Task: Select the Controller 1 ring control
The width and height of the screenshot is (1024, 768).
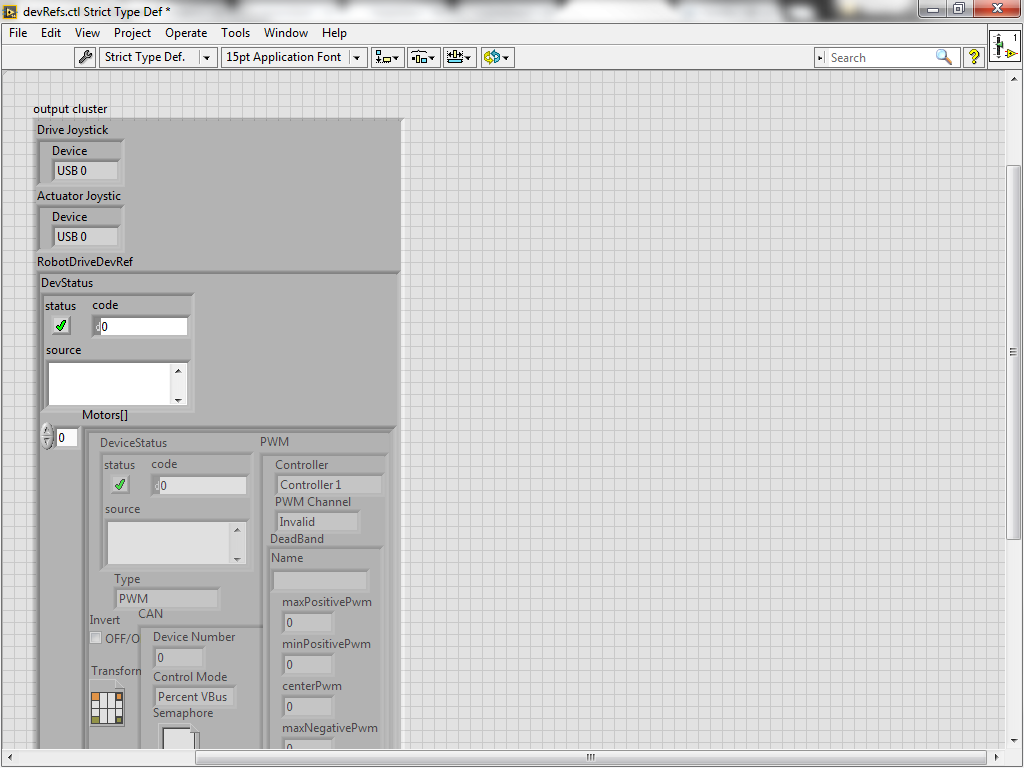Action: pyautogui.click(x=329, y=485)
